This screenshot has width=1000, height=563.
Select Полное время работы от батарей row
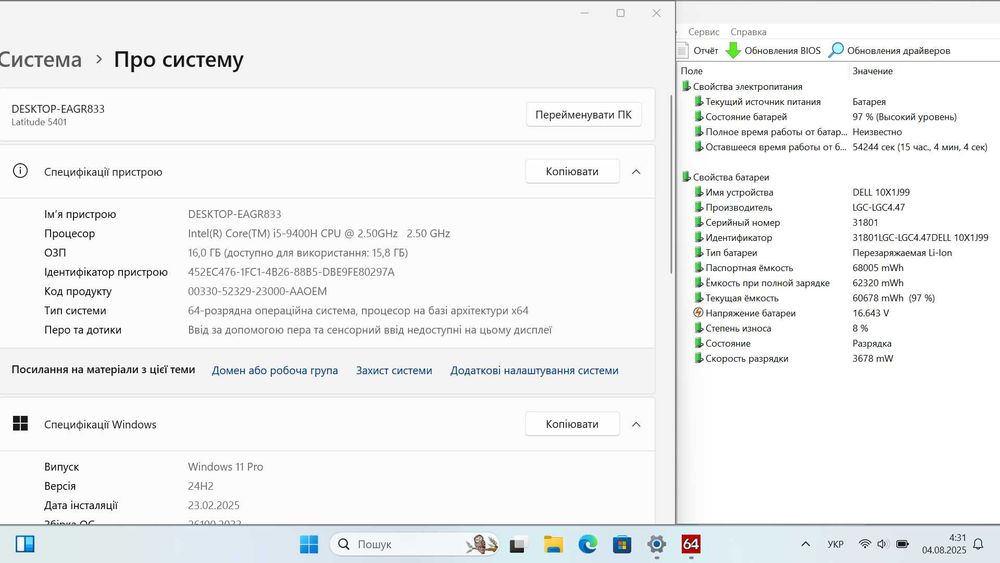(841, 132)
